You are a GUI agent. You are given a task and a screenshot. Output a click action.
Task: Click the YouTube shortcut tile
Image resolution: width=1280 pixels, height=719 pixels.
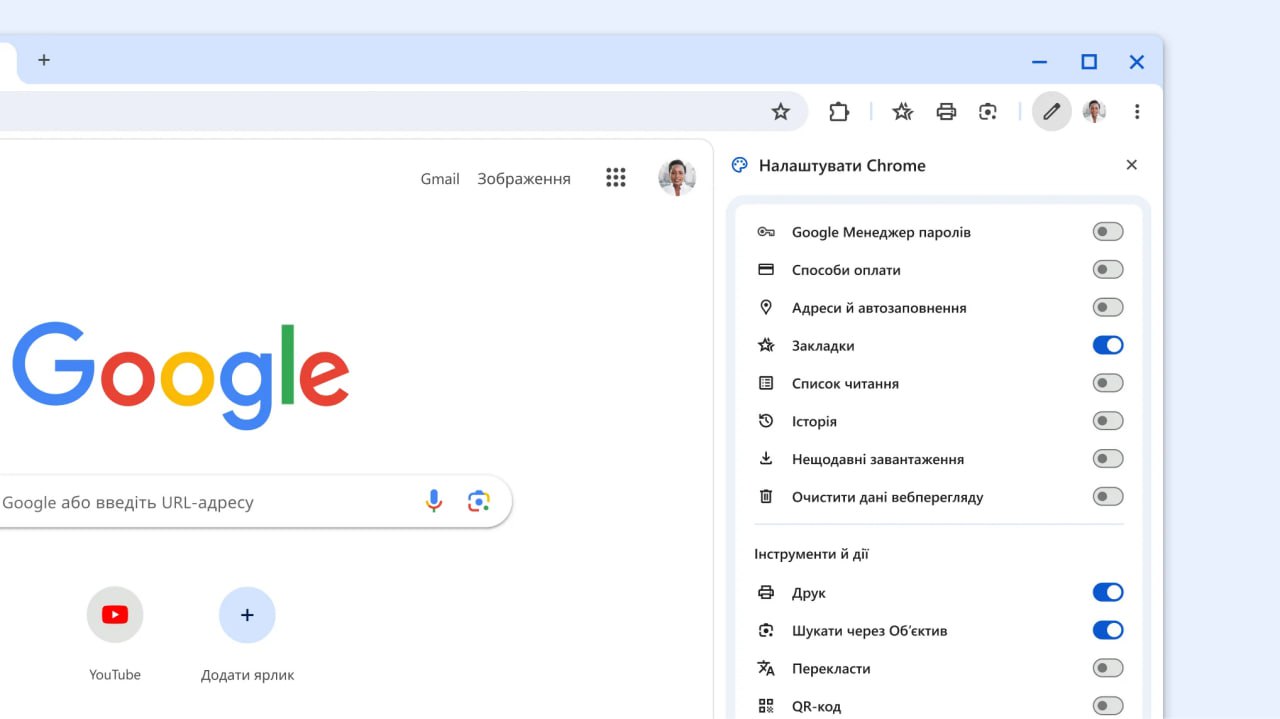(115, 615)
